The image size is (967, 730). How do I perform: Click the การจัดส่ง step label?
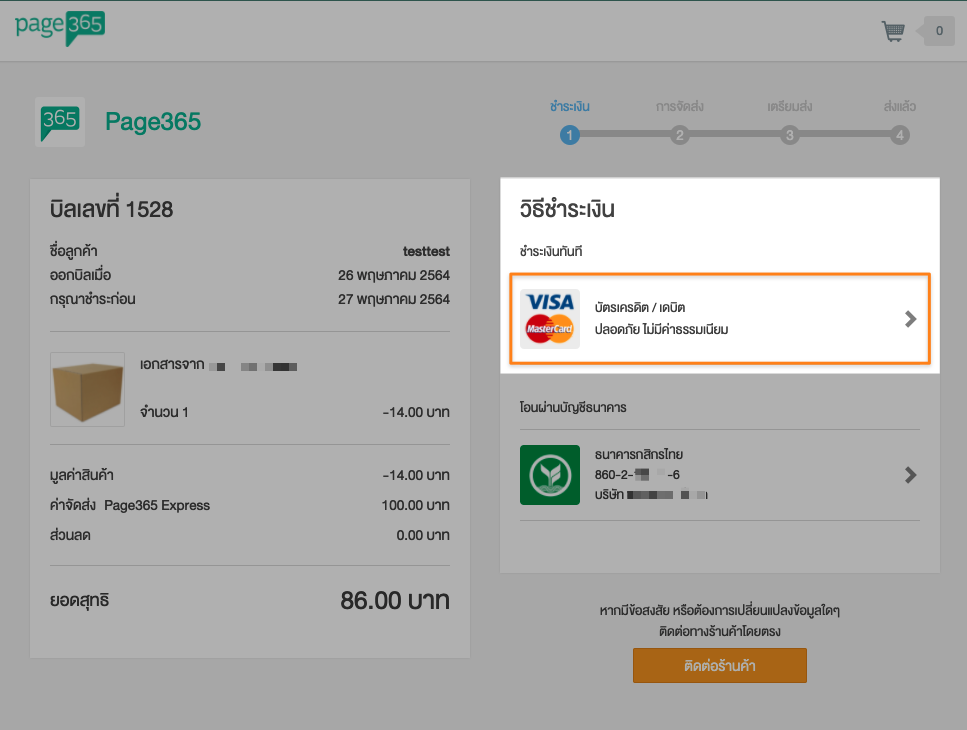coord(680,106)
